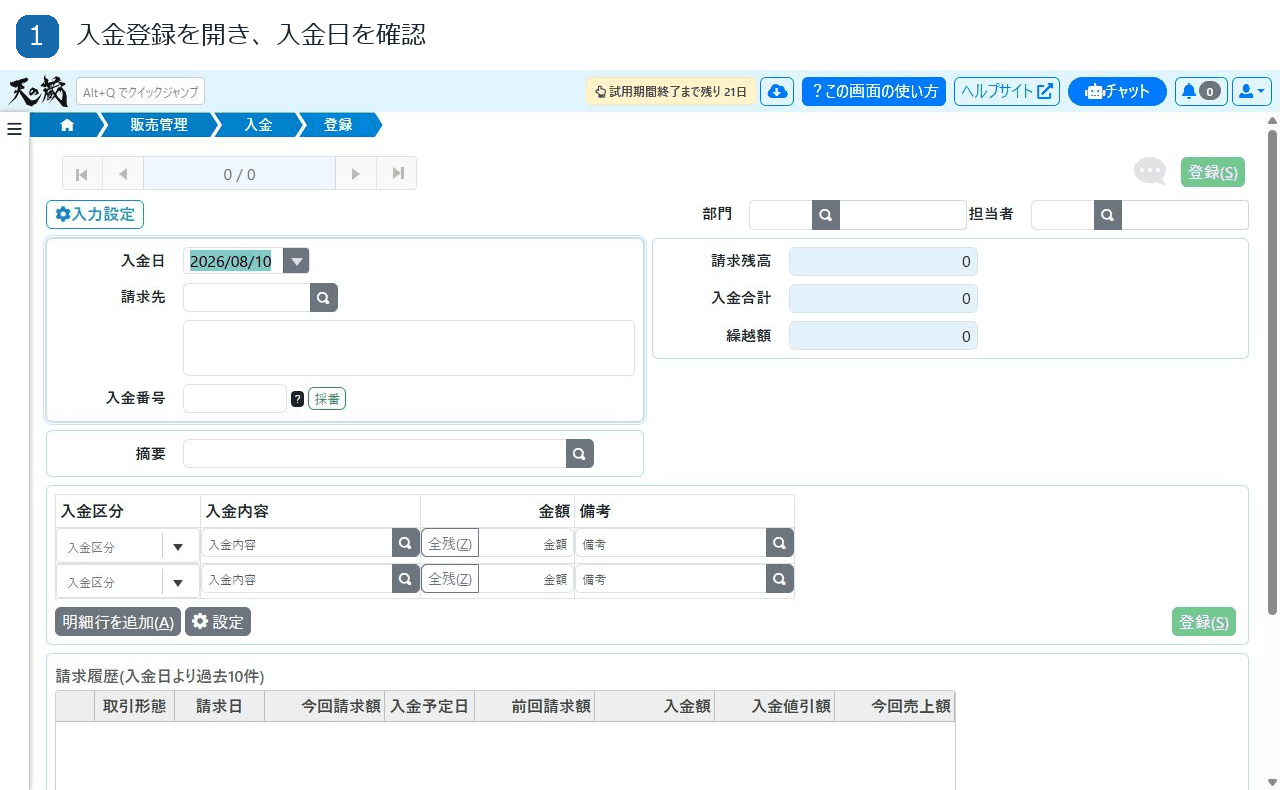
Task: Click first row 入金内容 field
Action: coord(297,543)
